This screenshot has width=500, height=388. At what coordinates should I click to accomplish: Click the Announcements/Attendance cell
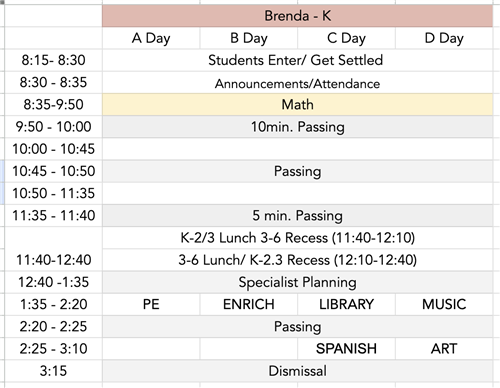(297, 82)
